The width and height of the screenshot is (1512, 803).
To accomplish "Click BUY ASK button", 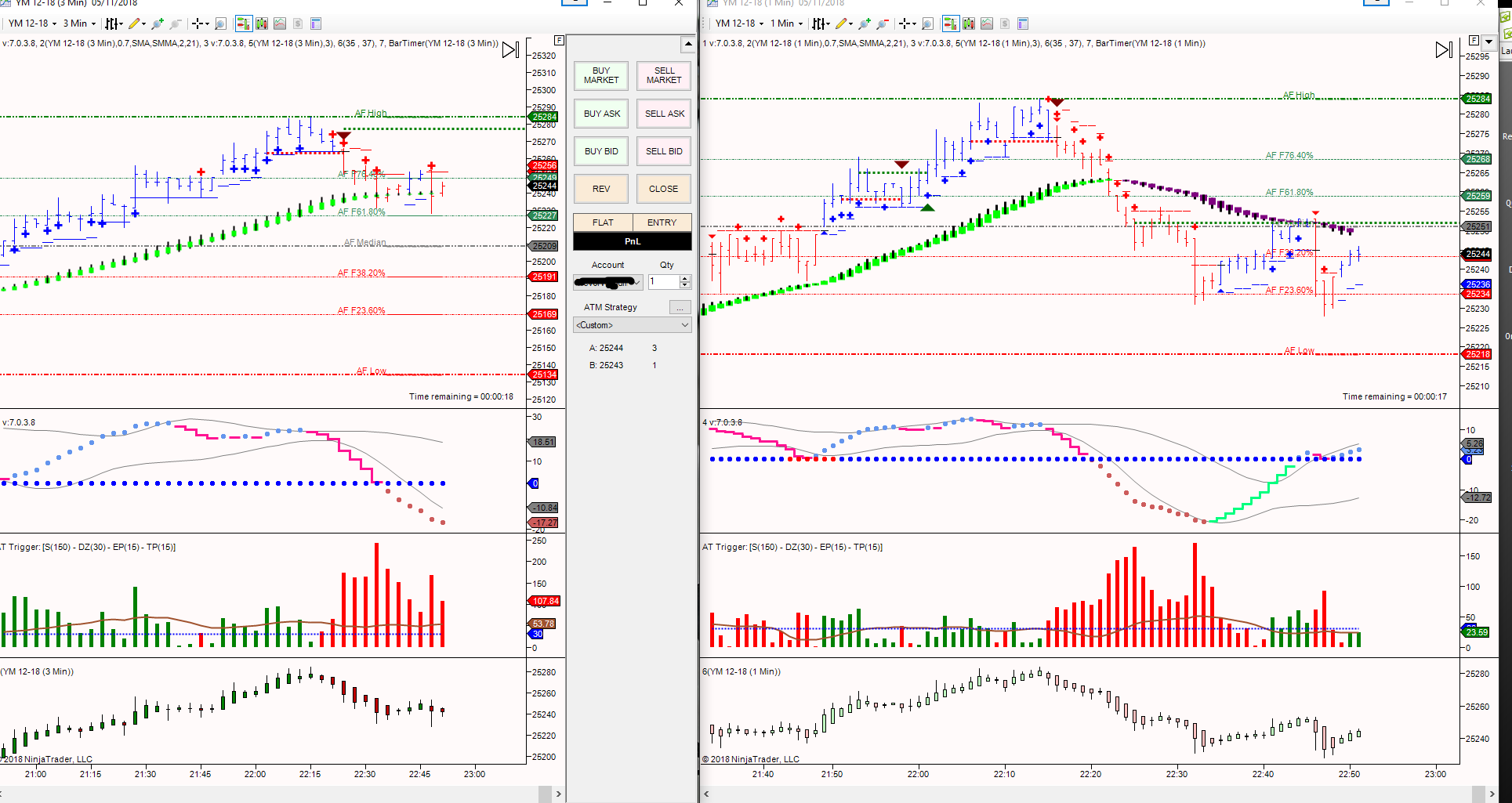I will pyautogui.click(x=601, y=114).
